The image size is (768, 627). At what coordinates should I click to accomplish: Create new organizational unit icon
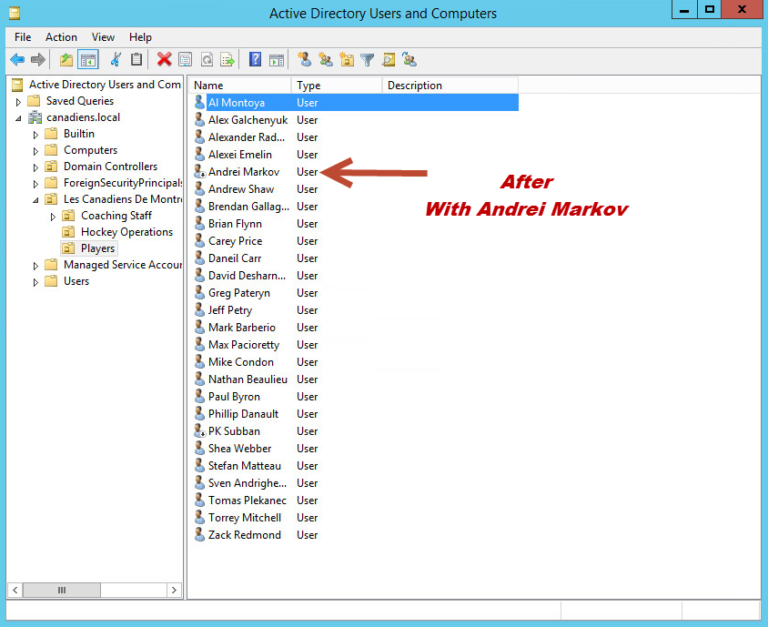pos(347,60)
